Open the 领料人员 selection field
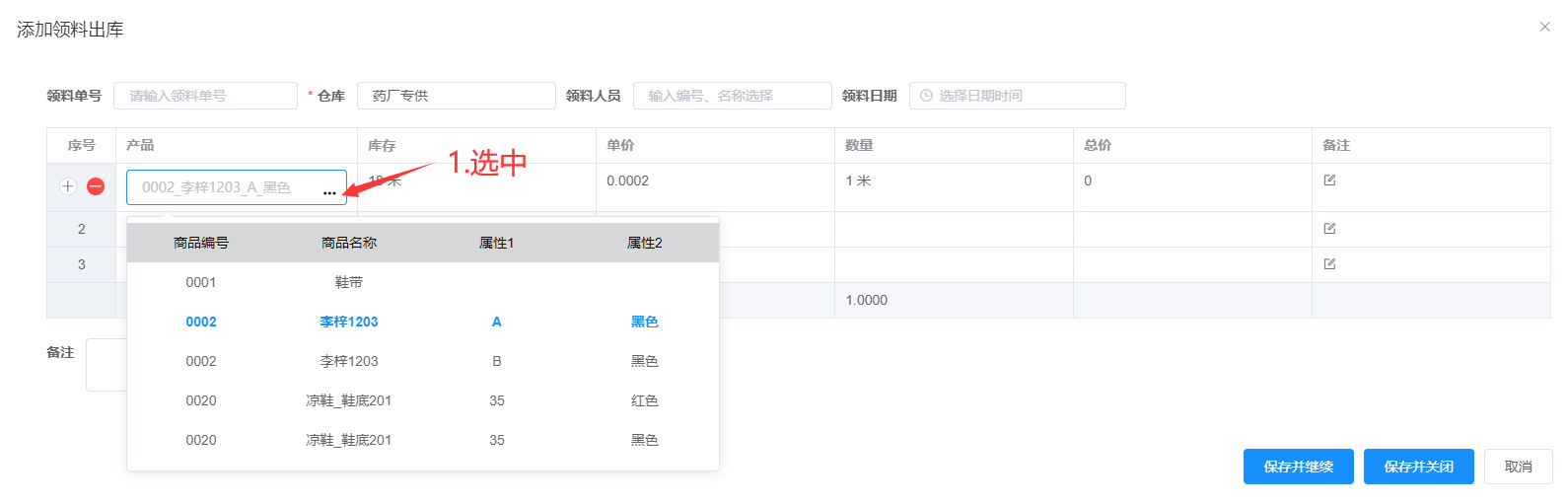Image resolution: width=1568 pixels, height=504 pixels. click(732, 96)
